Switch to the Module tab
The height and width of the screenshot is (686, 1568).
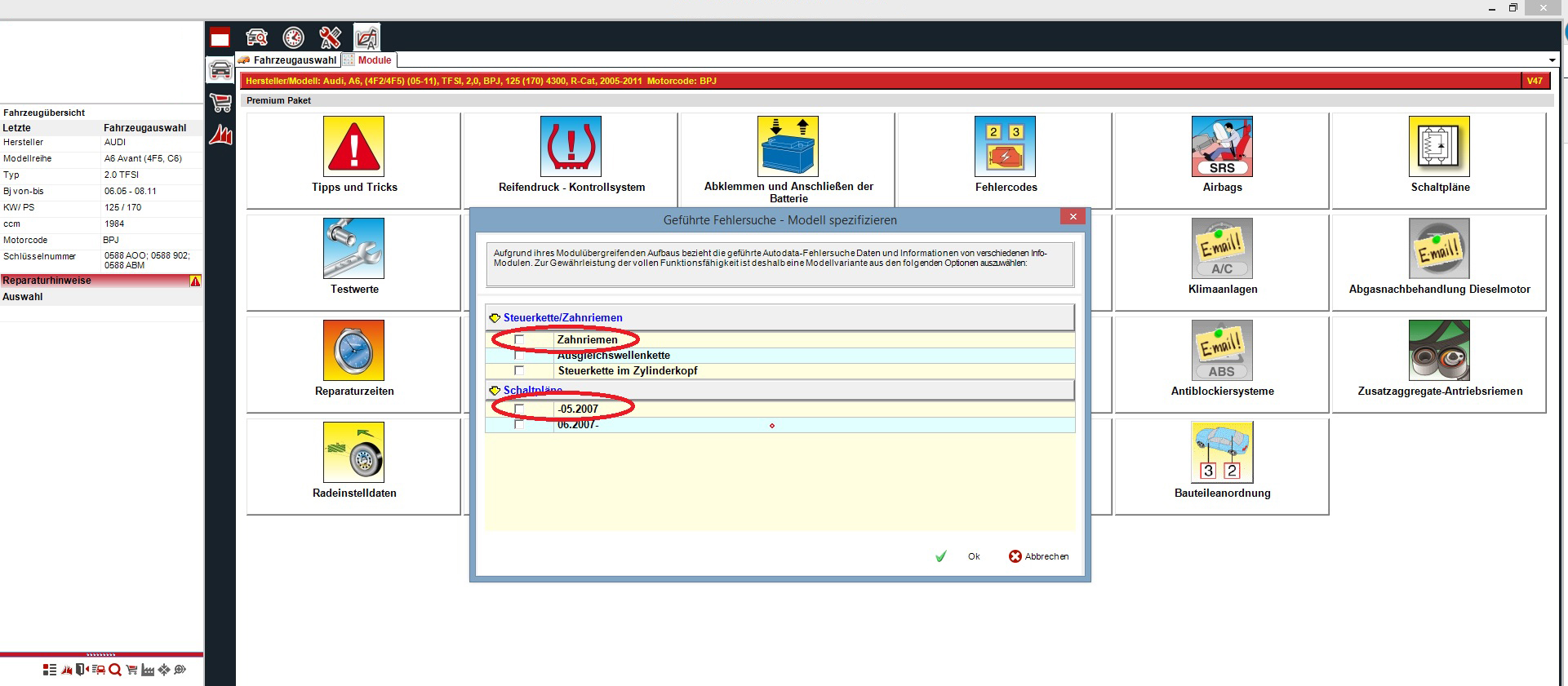pyautogui.click(x=374, y=60)
